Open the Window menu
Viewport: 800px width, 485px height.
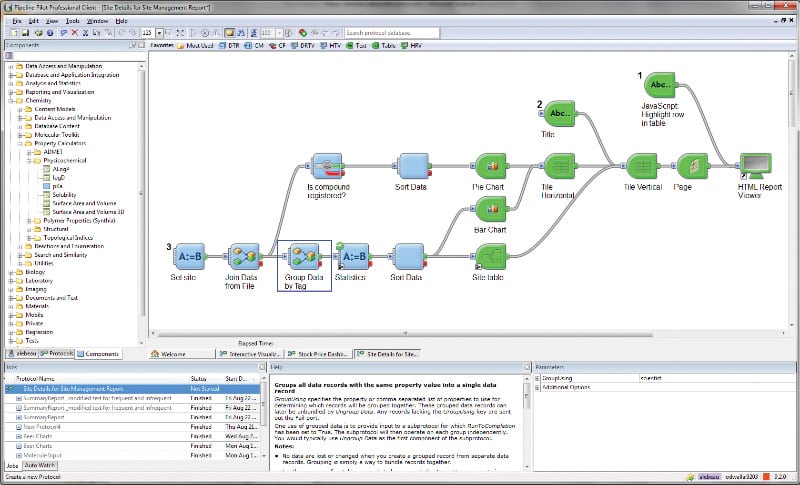tap(97, 21)
